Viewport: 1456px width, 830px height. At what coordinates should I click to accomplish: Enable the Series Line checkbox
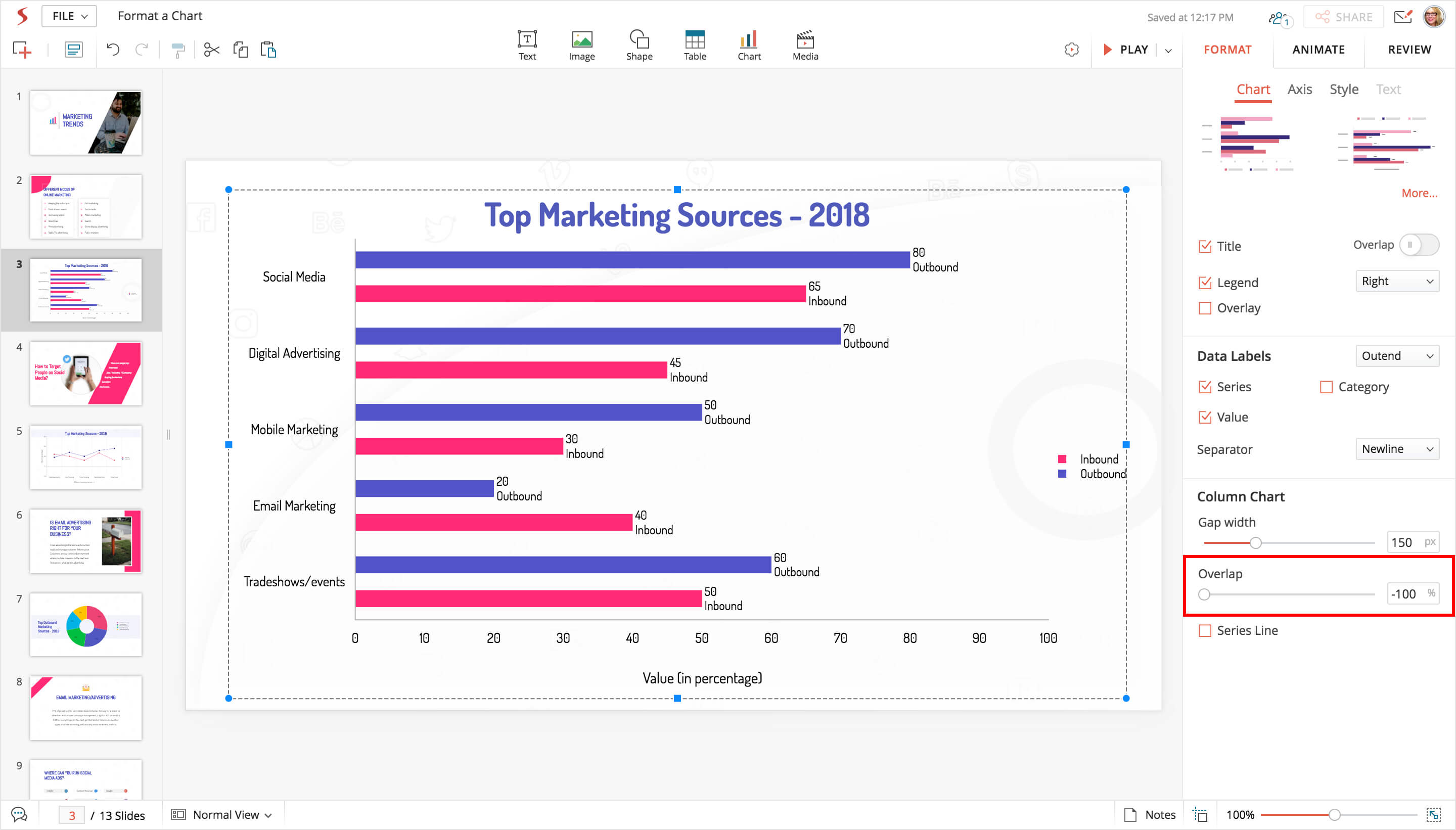pyautogui.click(x=1205, y=630)
